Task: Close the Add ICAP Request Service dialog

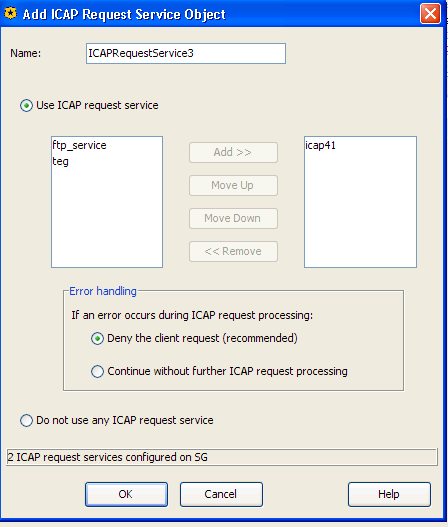Action: pos(430,14)
